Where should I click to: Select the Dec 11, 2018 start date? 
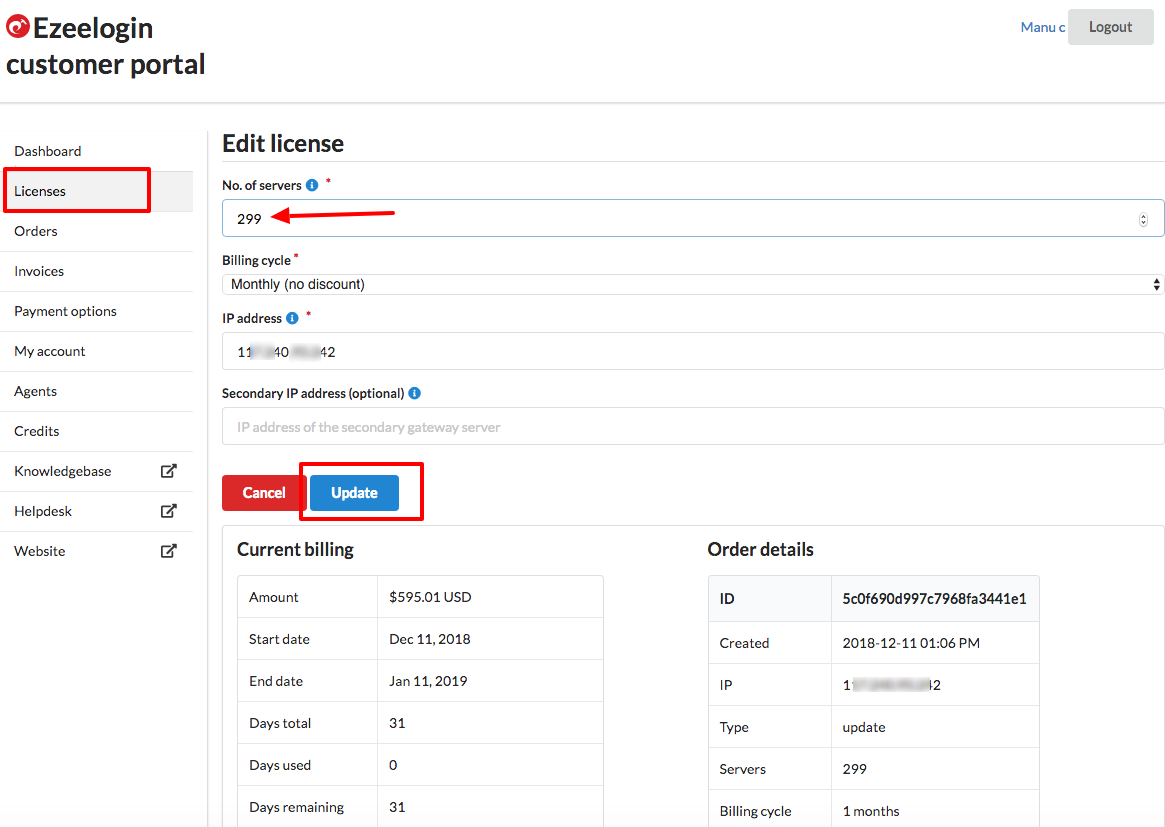click(429, 639)
